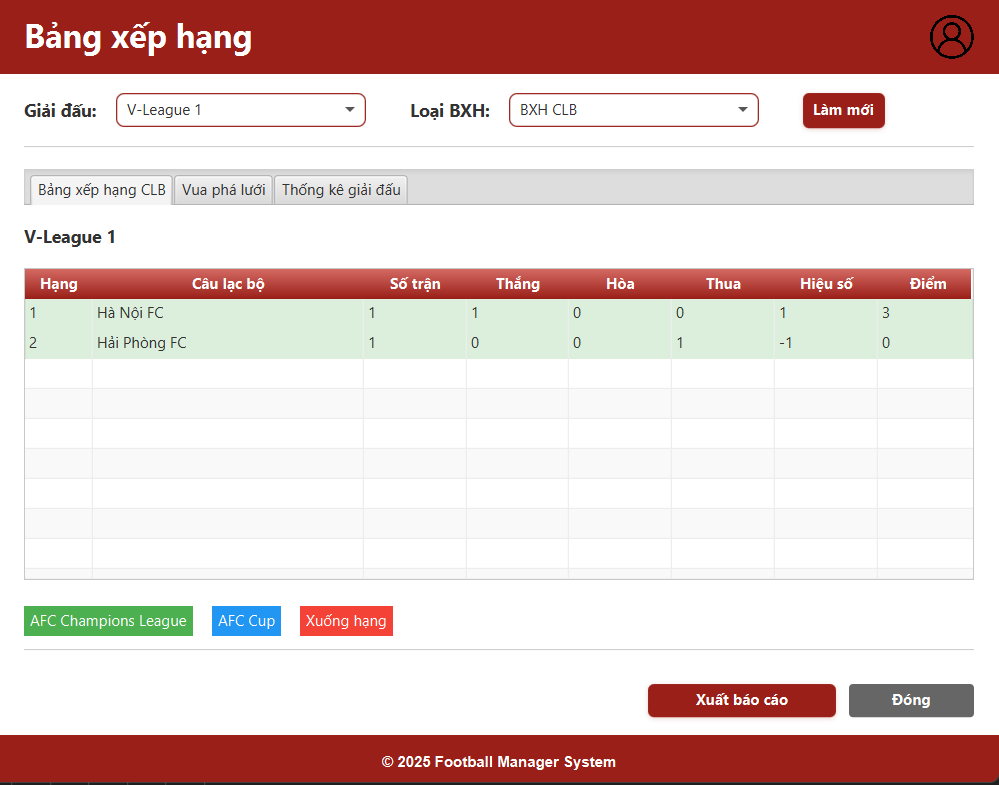Click the user profile icon
999x785 pixels.
coord(951,37)
